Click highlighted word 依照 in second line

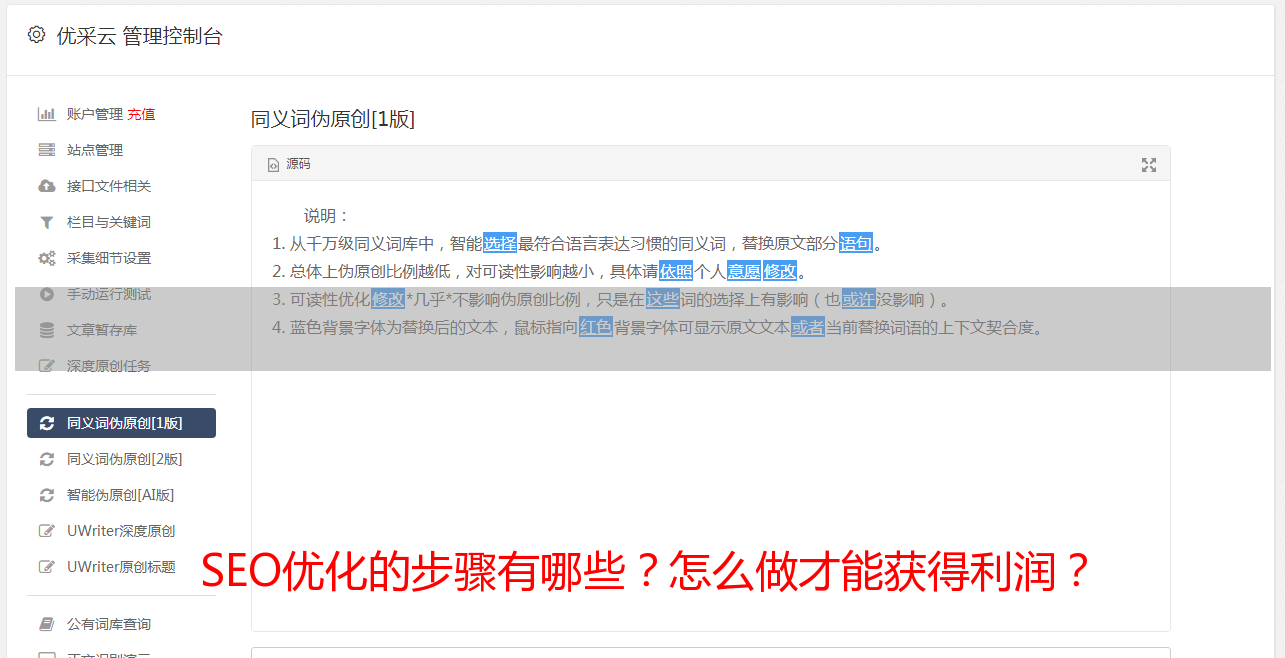click(676, 271)
